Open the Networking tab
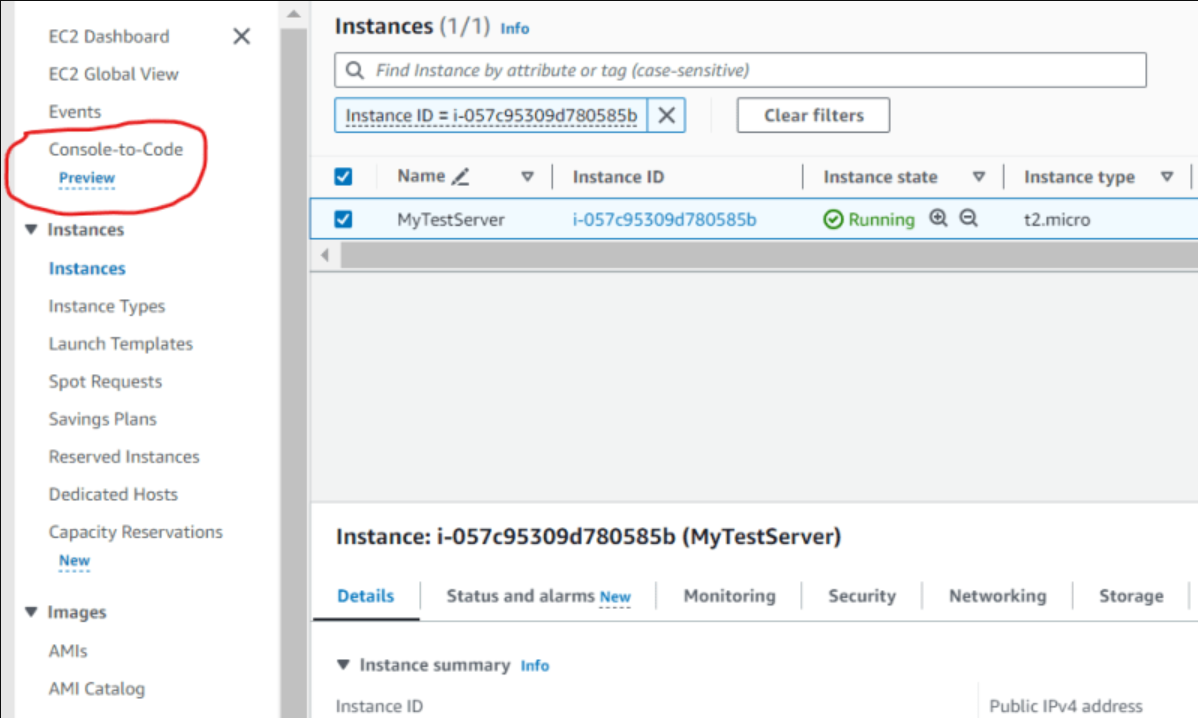This screenshot has width=1198, height=718. click(x=997, y=596)
